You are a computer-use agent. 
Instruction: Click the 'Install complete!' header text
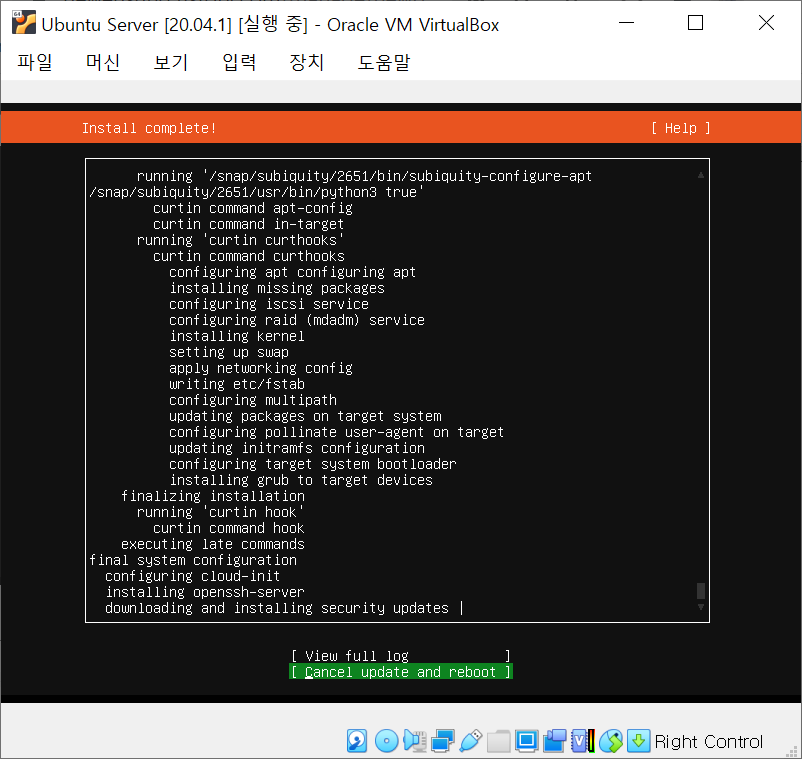click(149, 128)
